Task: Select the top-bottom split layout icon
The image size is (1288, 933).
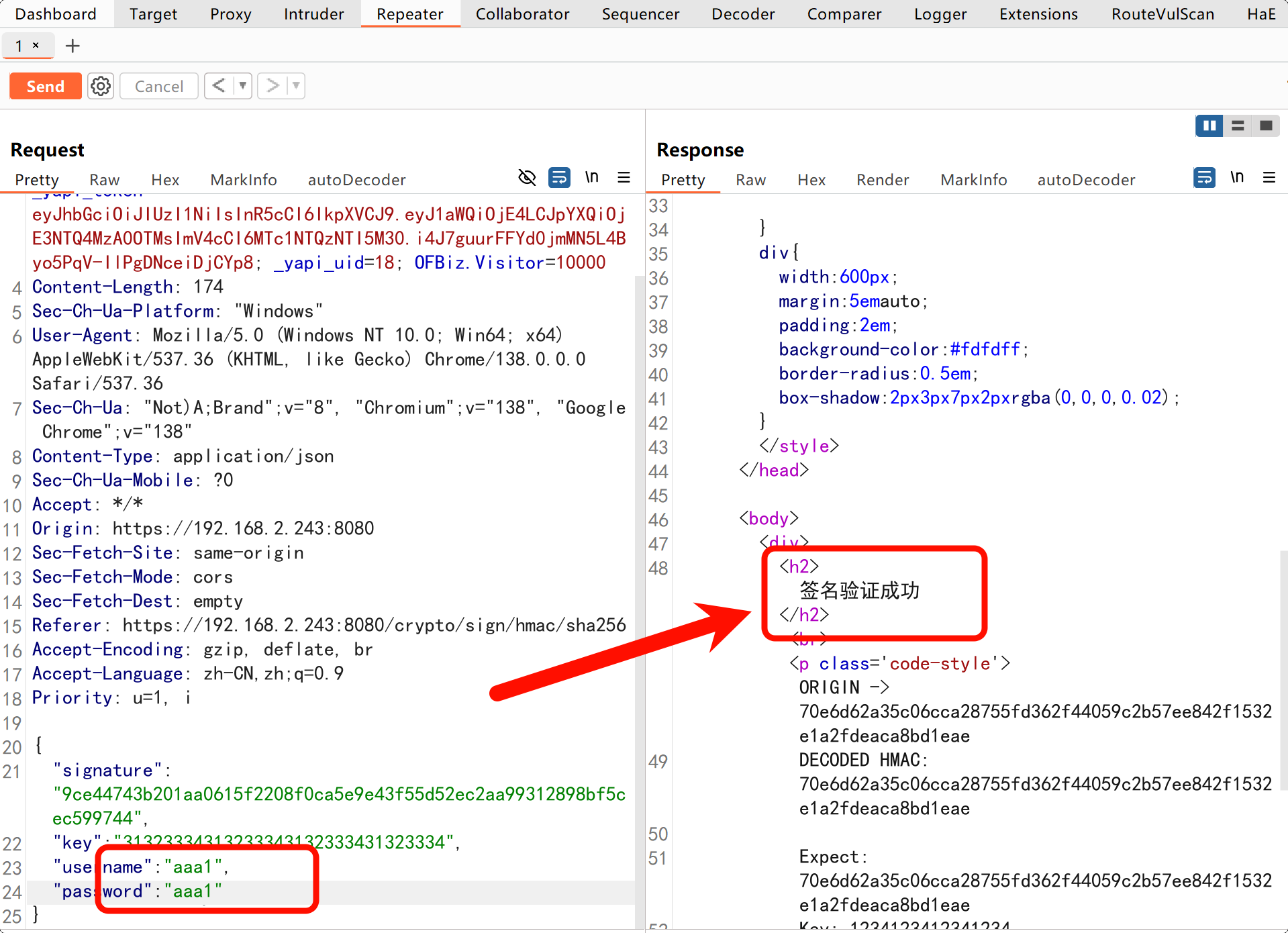Action: [1238, 126]
